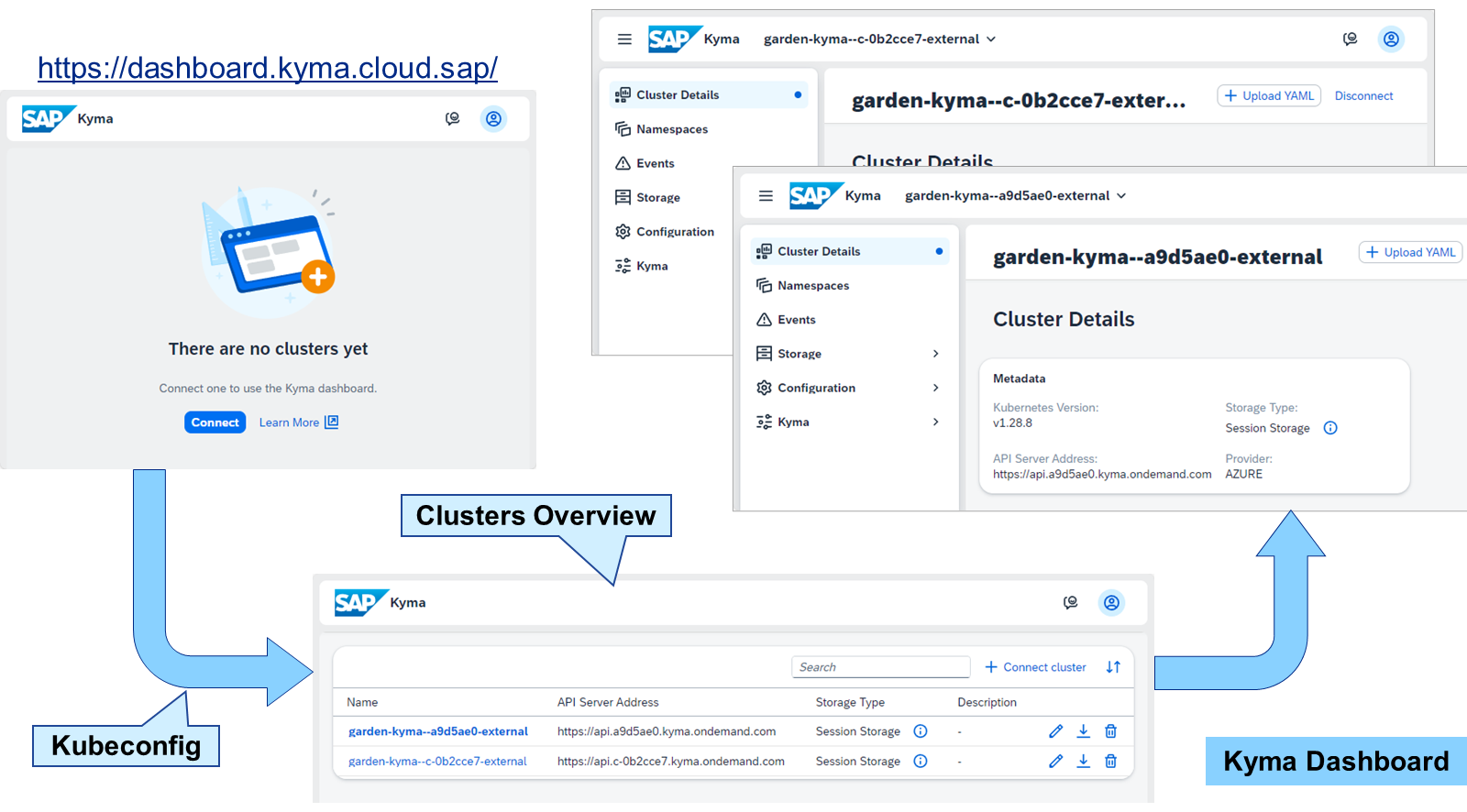Delete the garden-kyma--a9d5ae0-external cluster row
Image resolution: width=1467 pixels, height=812 pixels.
(1110, 731)
